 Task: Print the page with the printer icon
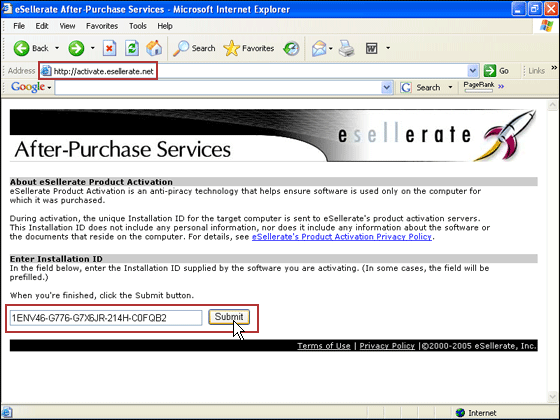[x=346, y=48]
